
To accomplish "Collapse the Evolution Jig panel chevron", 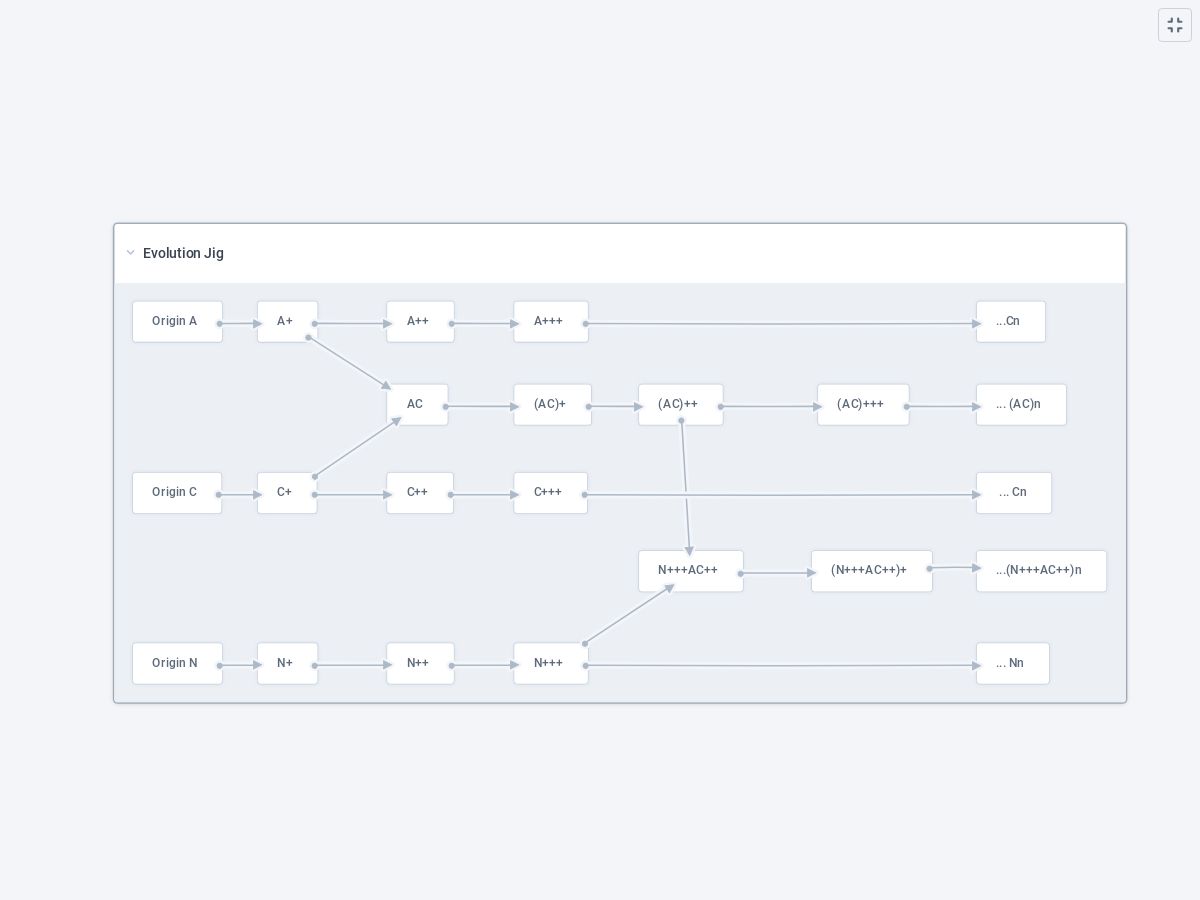I will [131, 253].
